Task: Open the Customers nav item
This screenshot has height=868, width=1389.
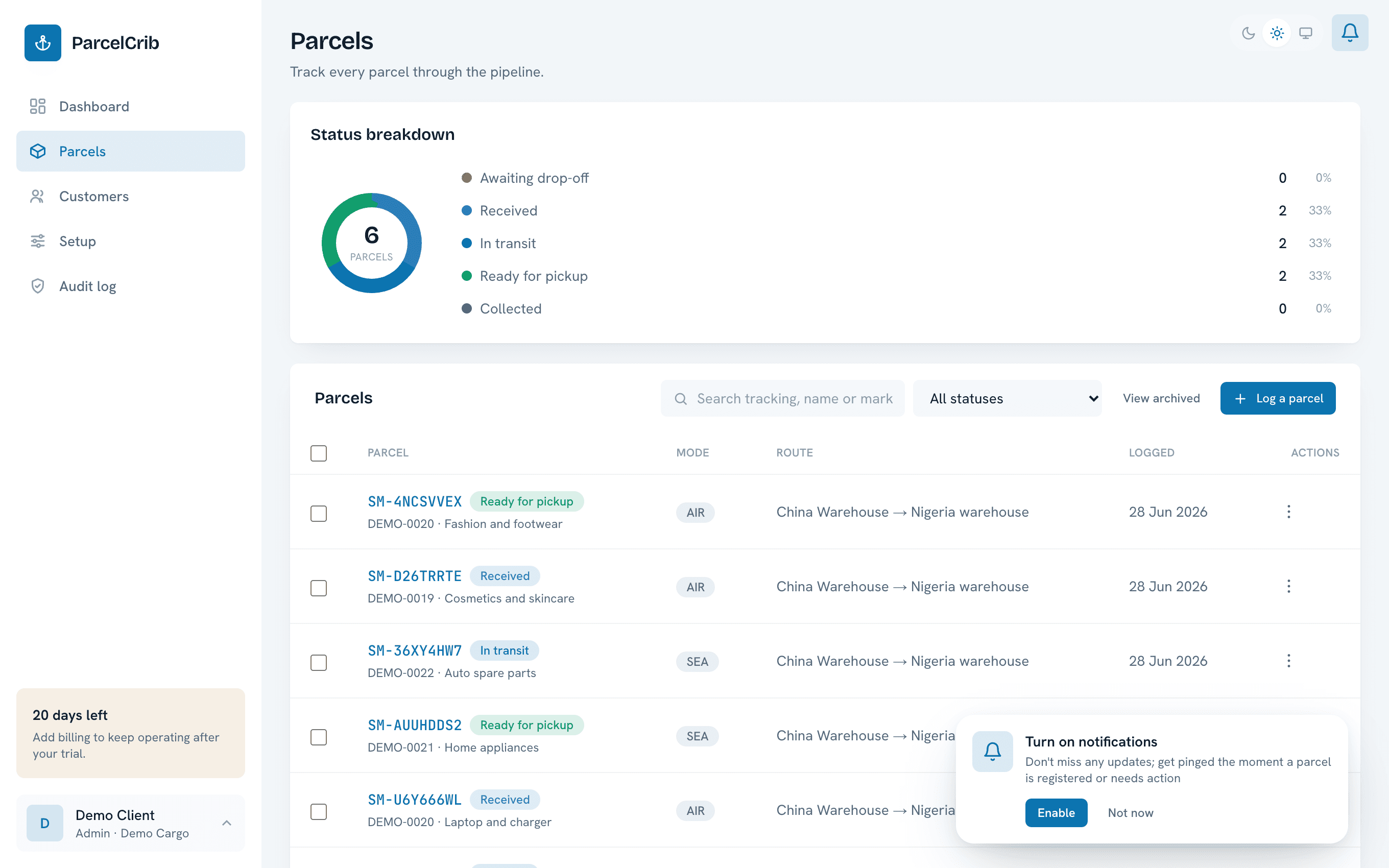Action: pyautogui.click(x=130, y=197)
